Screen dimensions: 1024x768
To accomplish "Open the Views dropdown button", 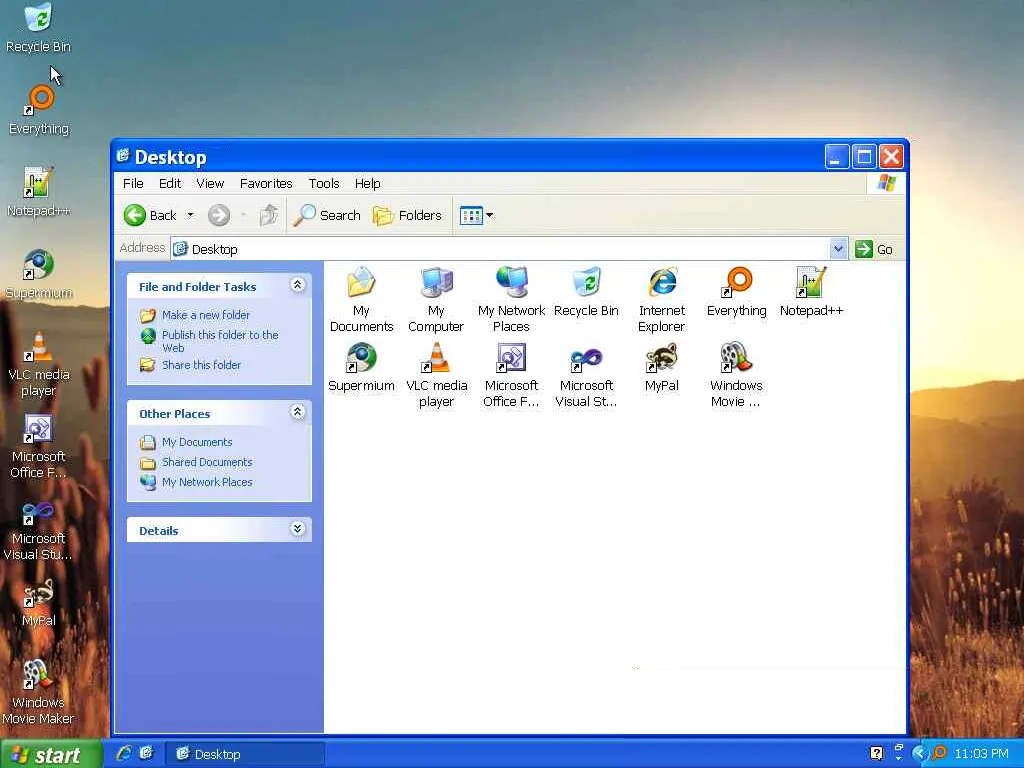I will [x=476, y=215].
